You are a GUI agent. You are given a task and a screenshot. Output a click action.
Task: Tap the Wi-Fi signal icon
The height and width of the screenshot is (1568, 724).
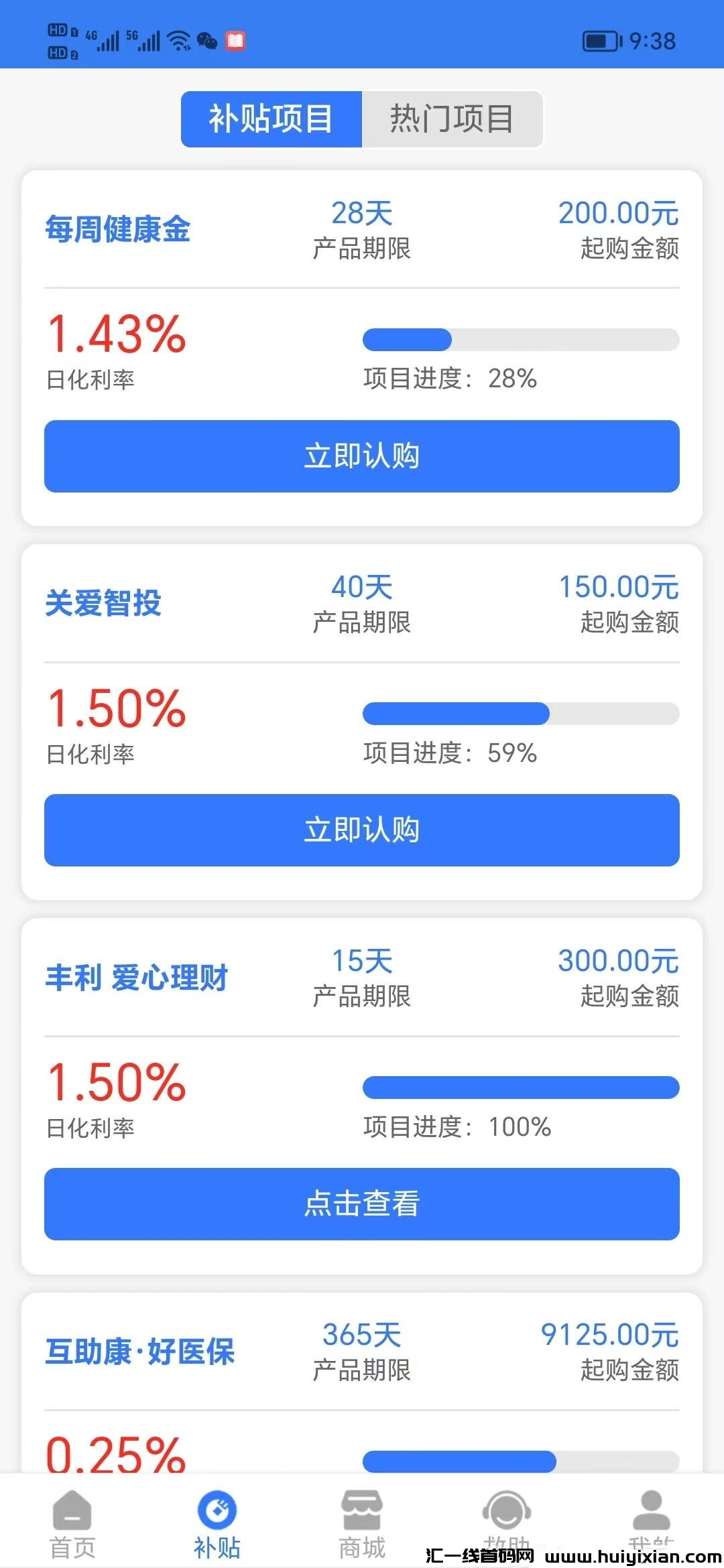click(179, 42)
